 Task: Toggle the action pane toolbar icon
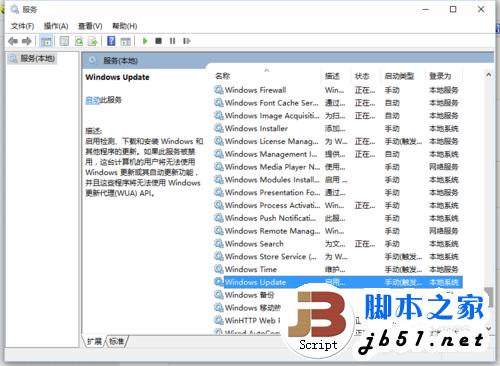tap(125, 41)
